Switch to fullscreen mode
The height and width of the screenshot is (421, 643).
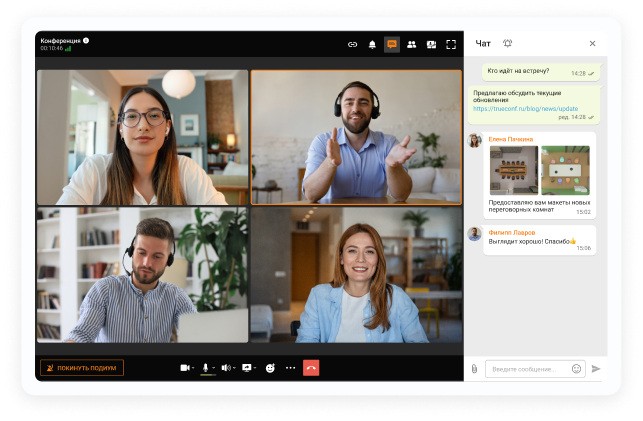451,44
